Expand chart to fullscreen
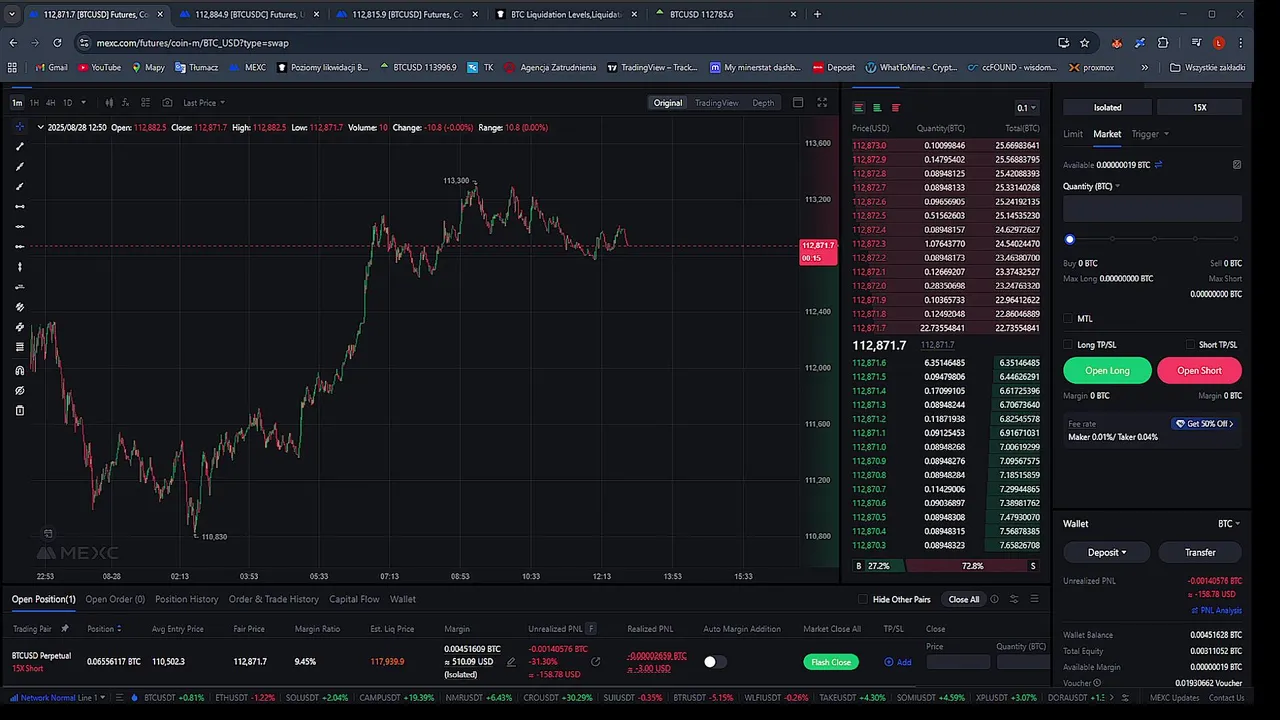This screenshot has height=720, width=1280. (x=822, y=103)
